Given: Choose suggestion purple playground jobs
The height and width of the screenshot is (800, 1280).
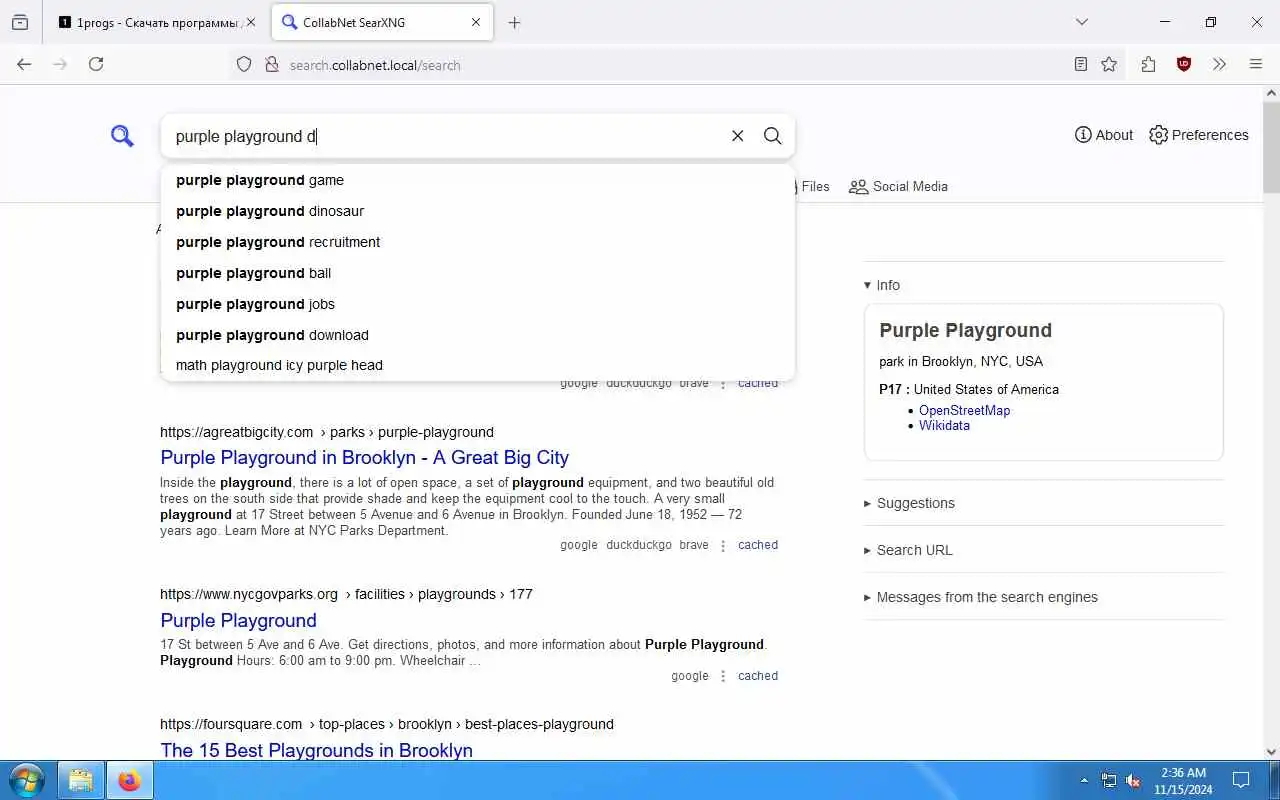Looking at the screenshot, I should (478, 304).
